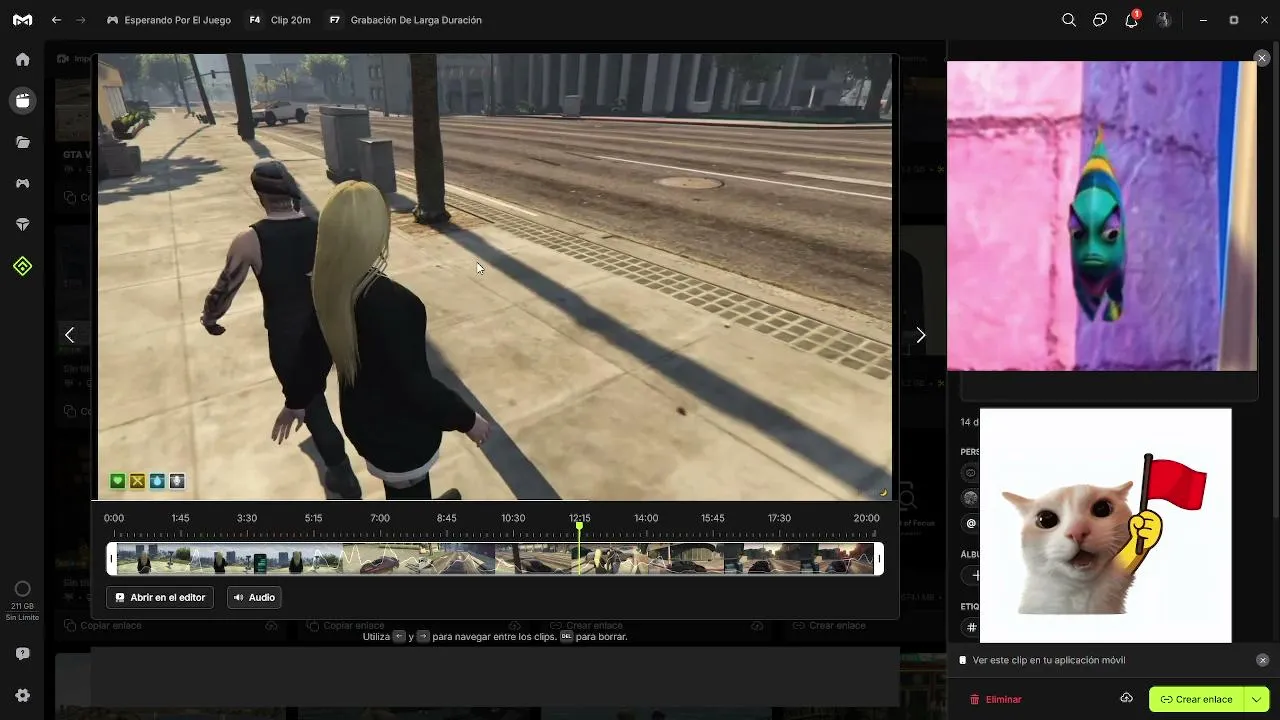Click the diamond gem sidebar icon
The width and height of the screenshot is (1280, 720).
[x=22, y=225]
